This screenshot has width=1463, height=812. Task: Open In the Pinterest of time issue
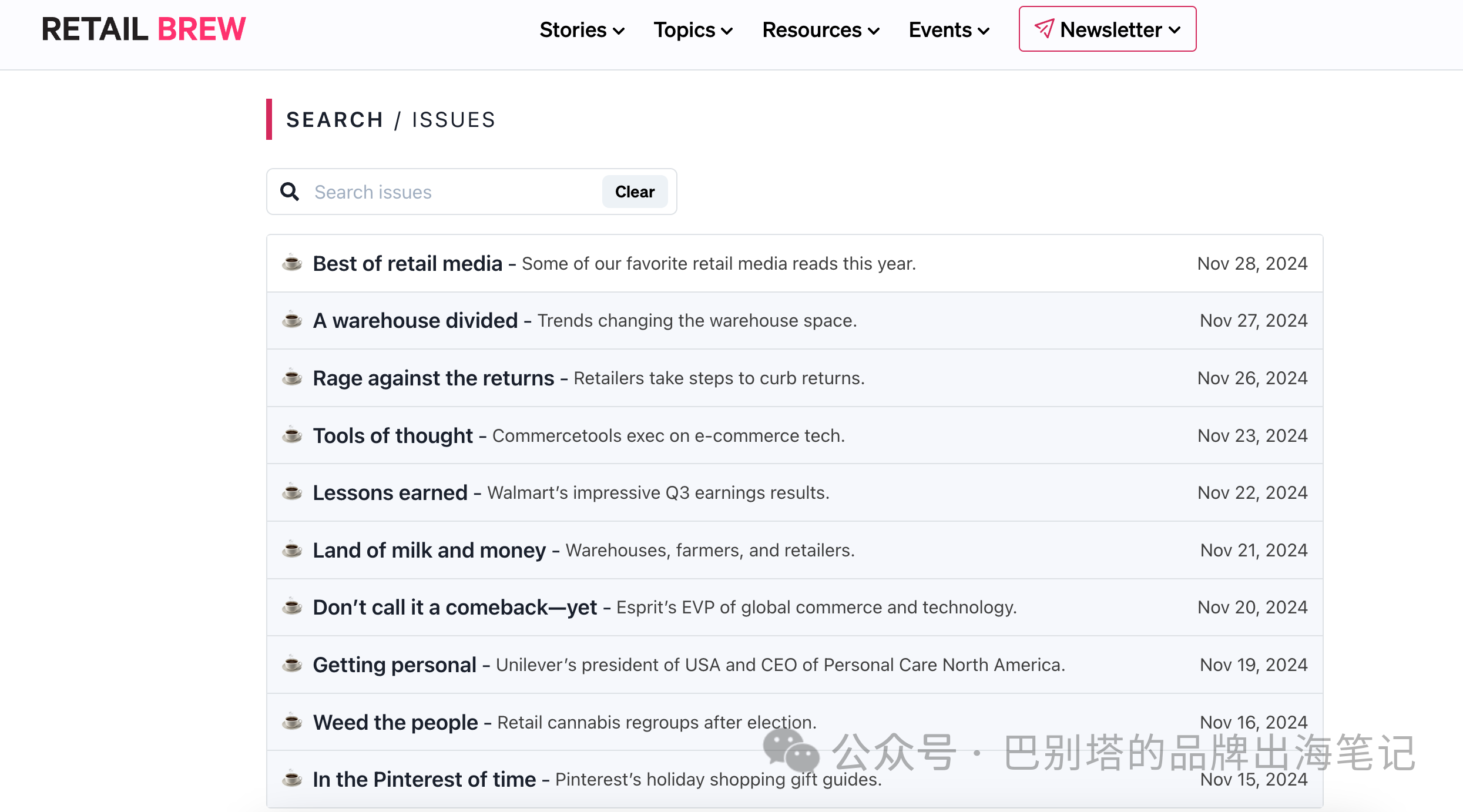pos(795,779)
